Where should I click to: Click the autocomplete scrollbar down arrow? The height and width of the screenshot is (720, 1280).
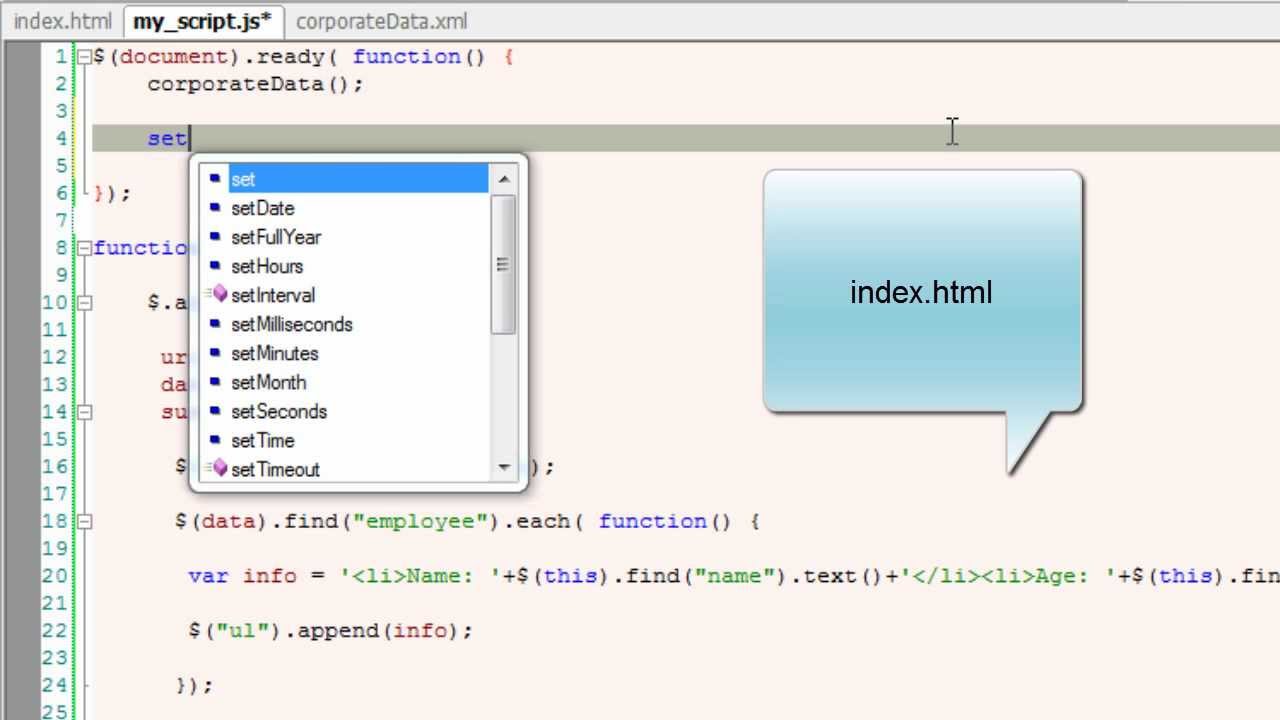[x=504, y=467]
